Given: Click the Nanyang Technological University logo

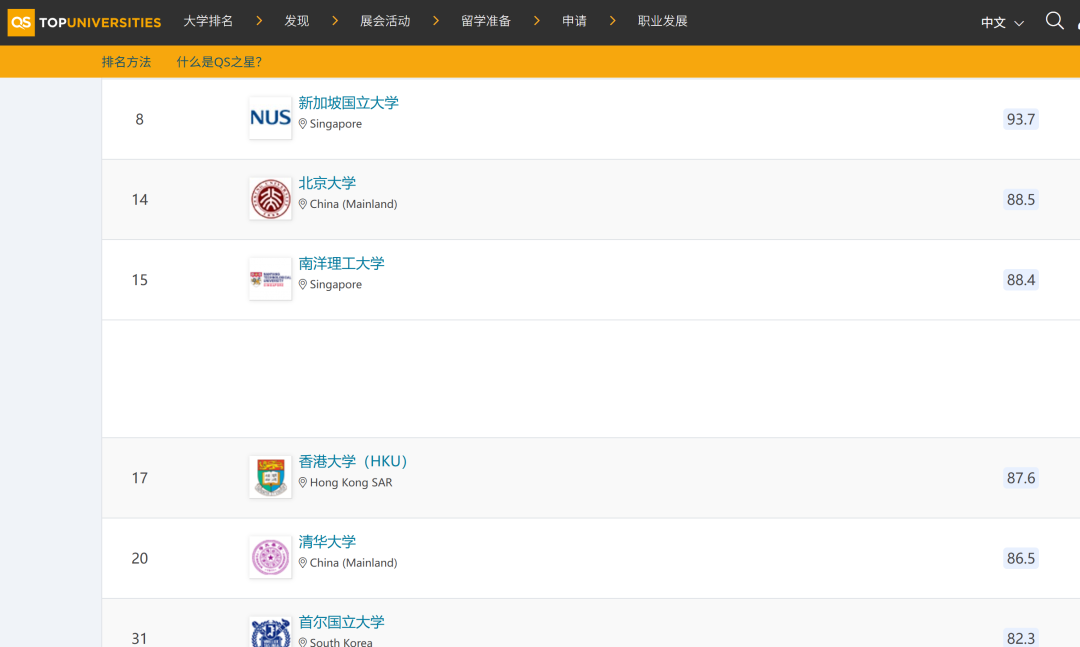Looking at the screenshot, I should click(270, 279).
